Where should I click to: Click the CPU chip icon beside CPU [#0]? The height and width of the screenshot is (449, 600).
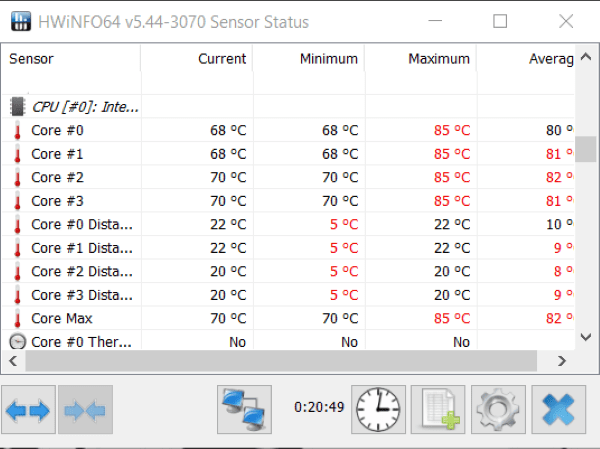click(18, 106)
